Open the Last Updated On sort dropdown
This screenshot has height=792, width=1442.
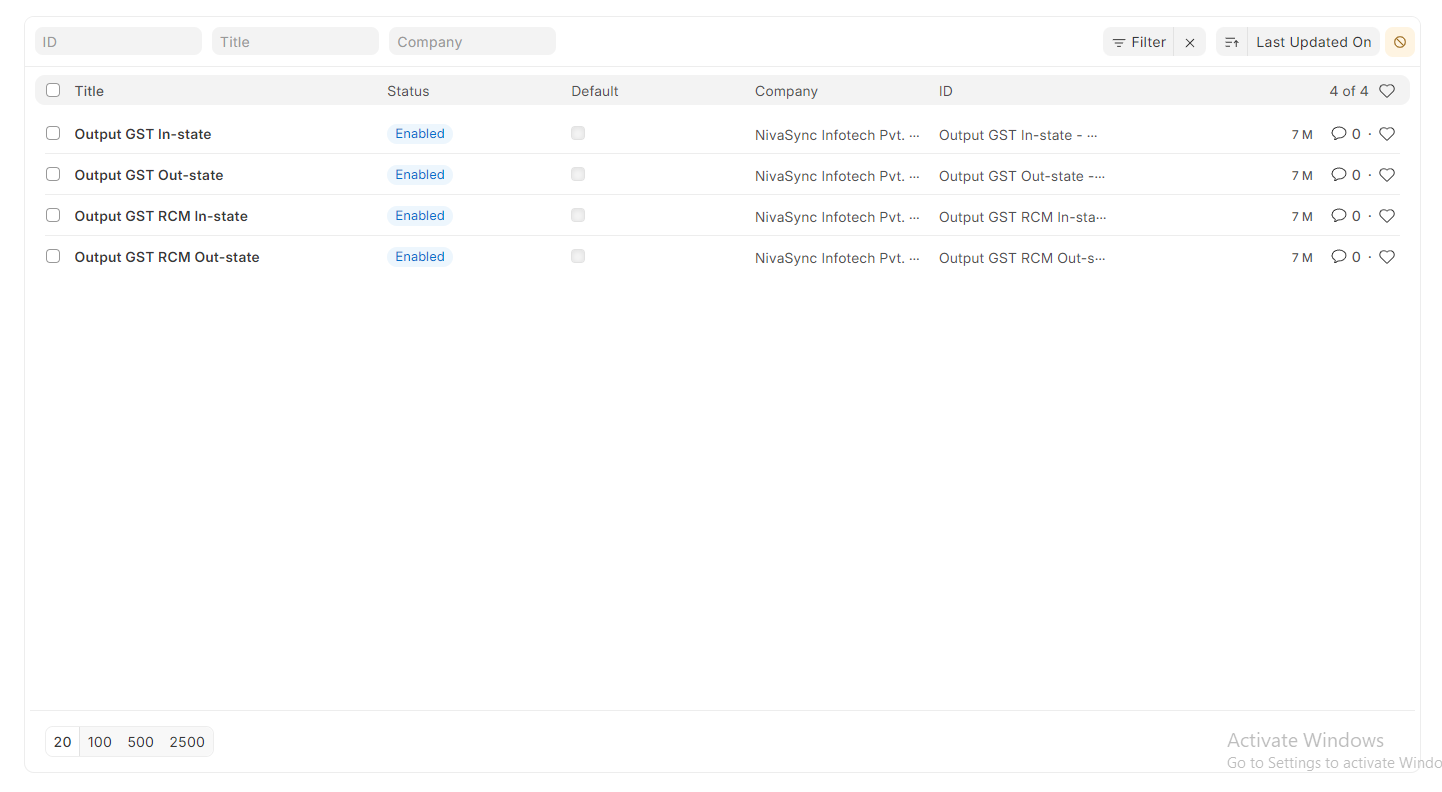click(1313, 42)
